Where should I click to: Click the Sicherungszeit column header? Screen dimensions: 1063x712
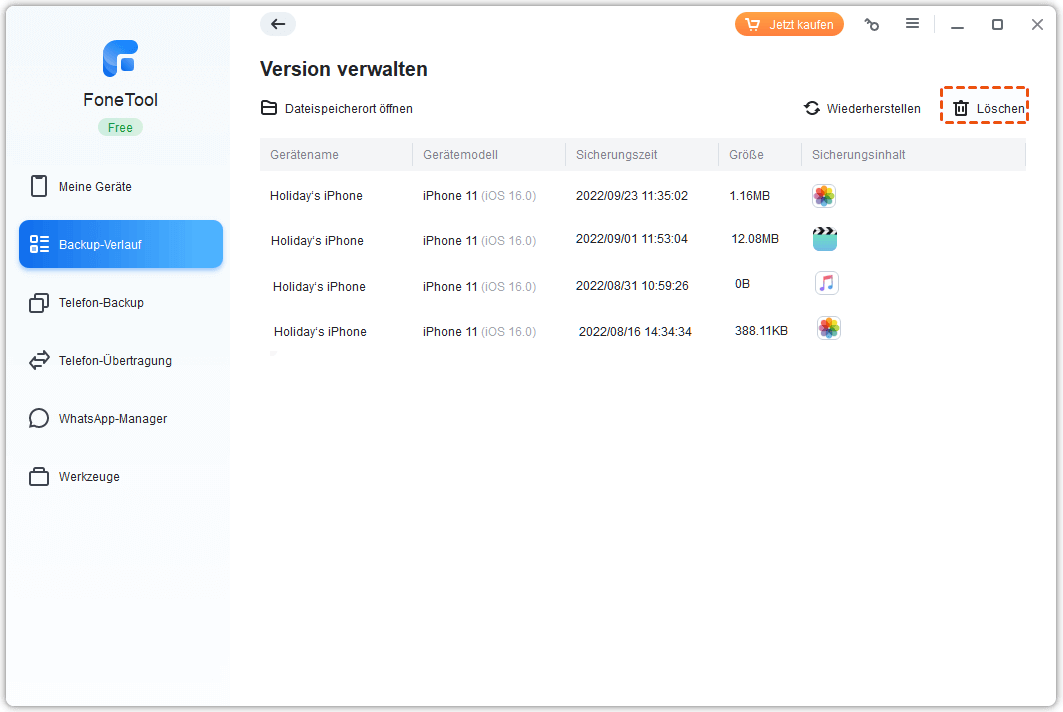(x=616, y=155)
